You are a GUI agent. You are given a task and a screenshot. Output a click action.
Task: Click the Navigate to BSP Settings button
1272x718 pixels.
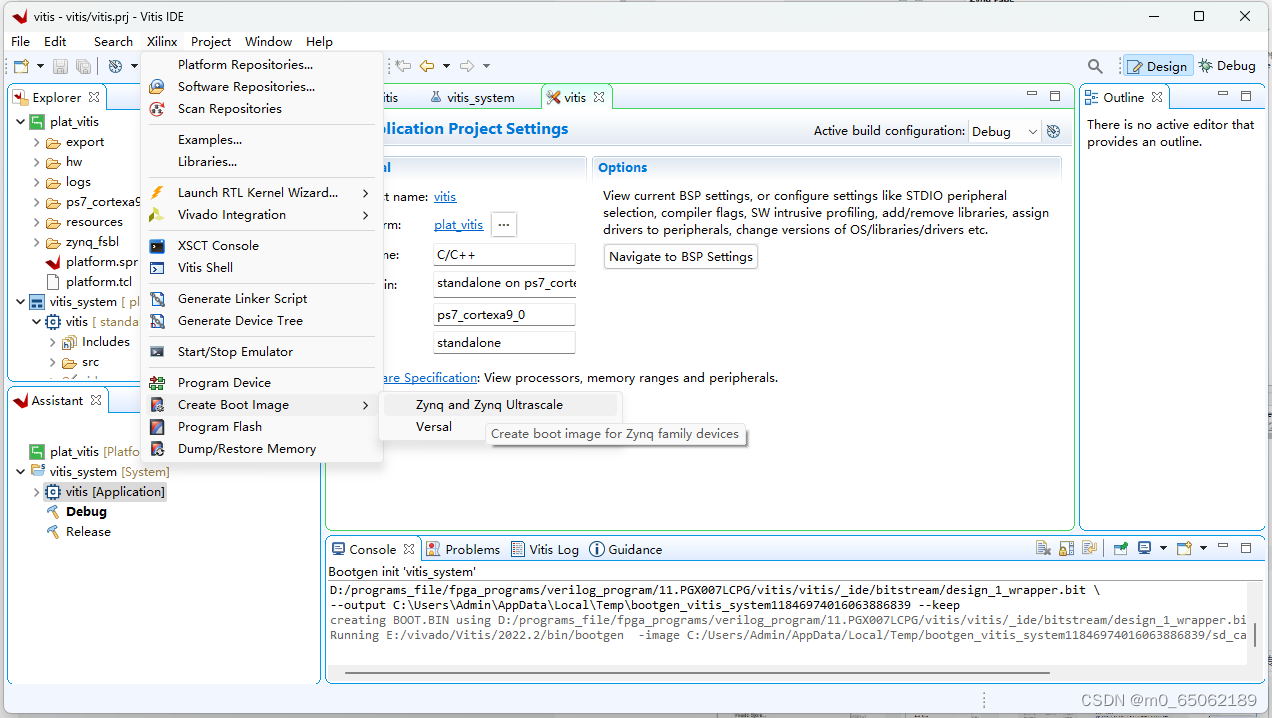(x=680, y=256)
